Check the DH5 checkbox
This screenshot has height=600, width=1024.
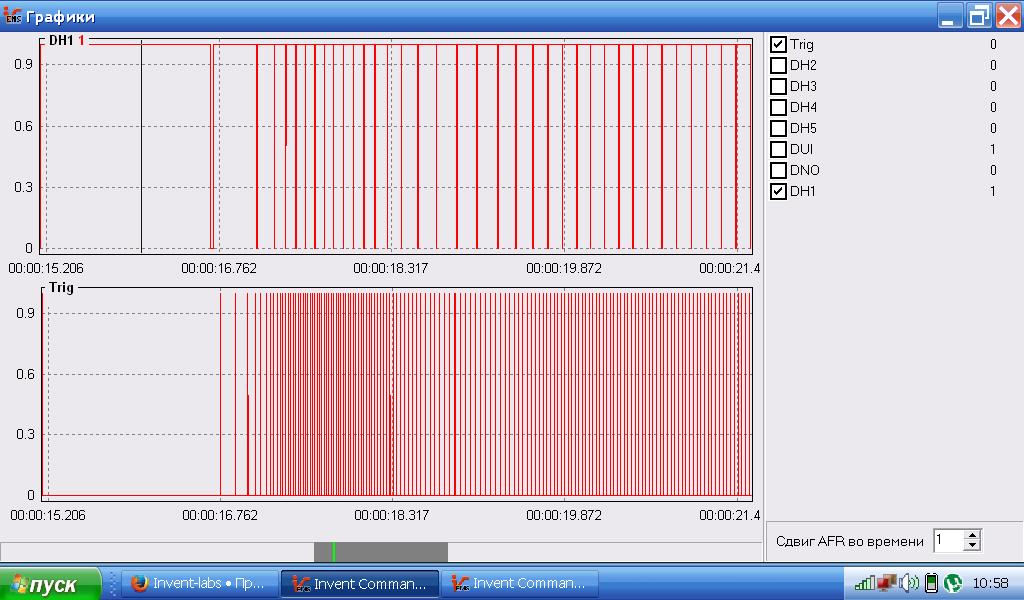click(x=778, y=128)
